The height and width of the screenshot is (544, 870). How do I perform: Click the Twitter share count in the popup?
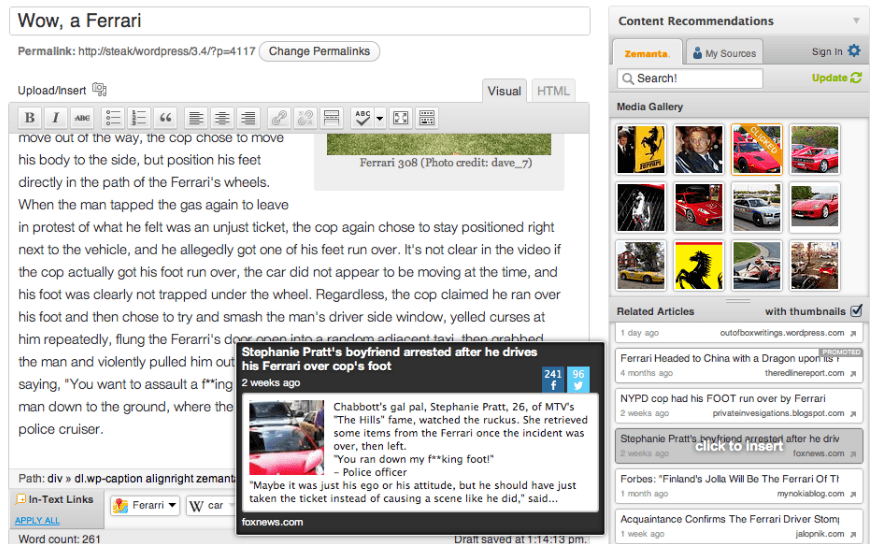click(x=578, y=380)
